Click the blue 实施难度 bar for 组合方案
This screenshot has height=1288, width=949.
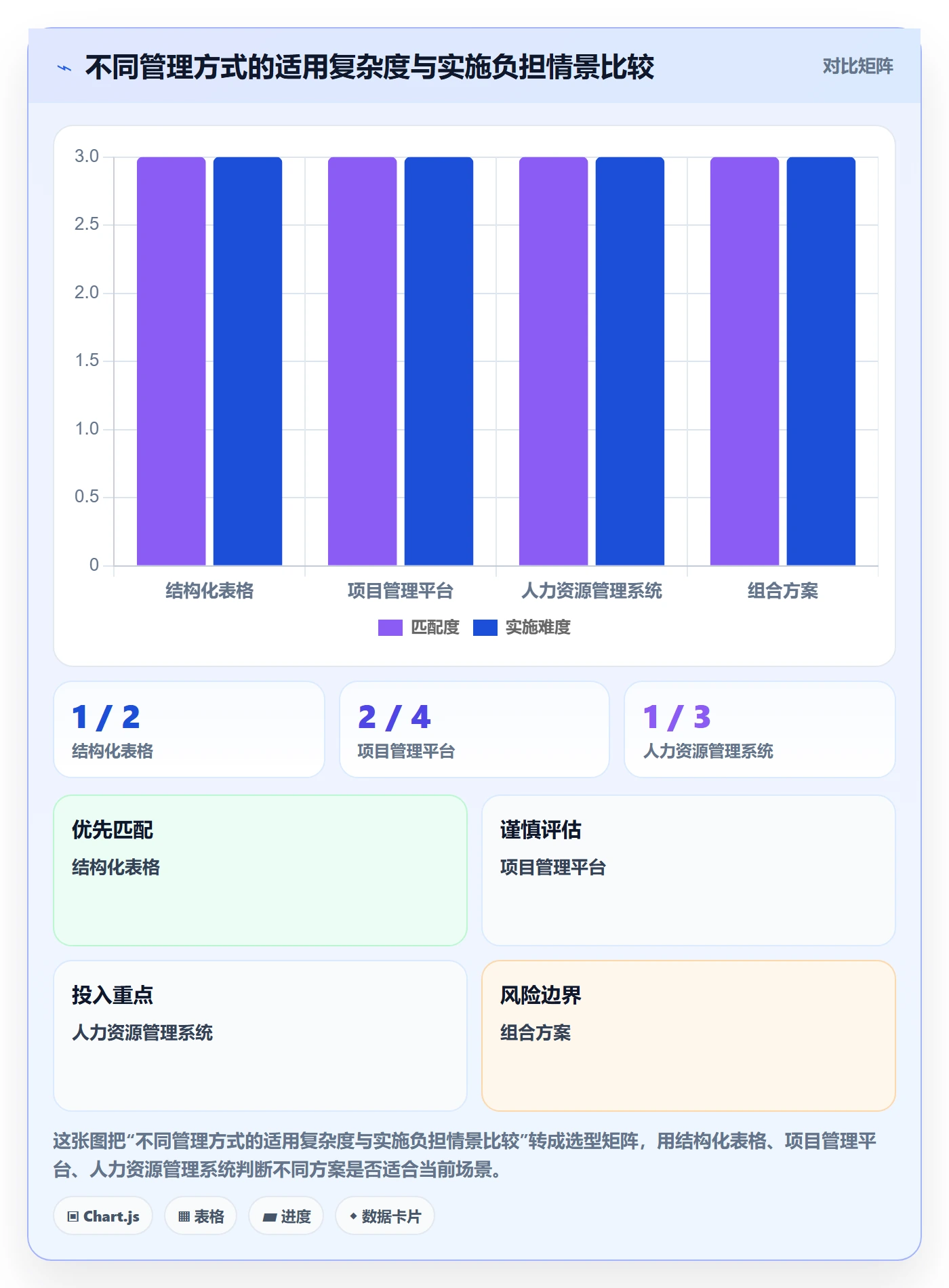[822, 361]
